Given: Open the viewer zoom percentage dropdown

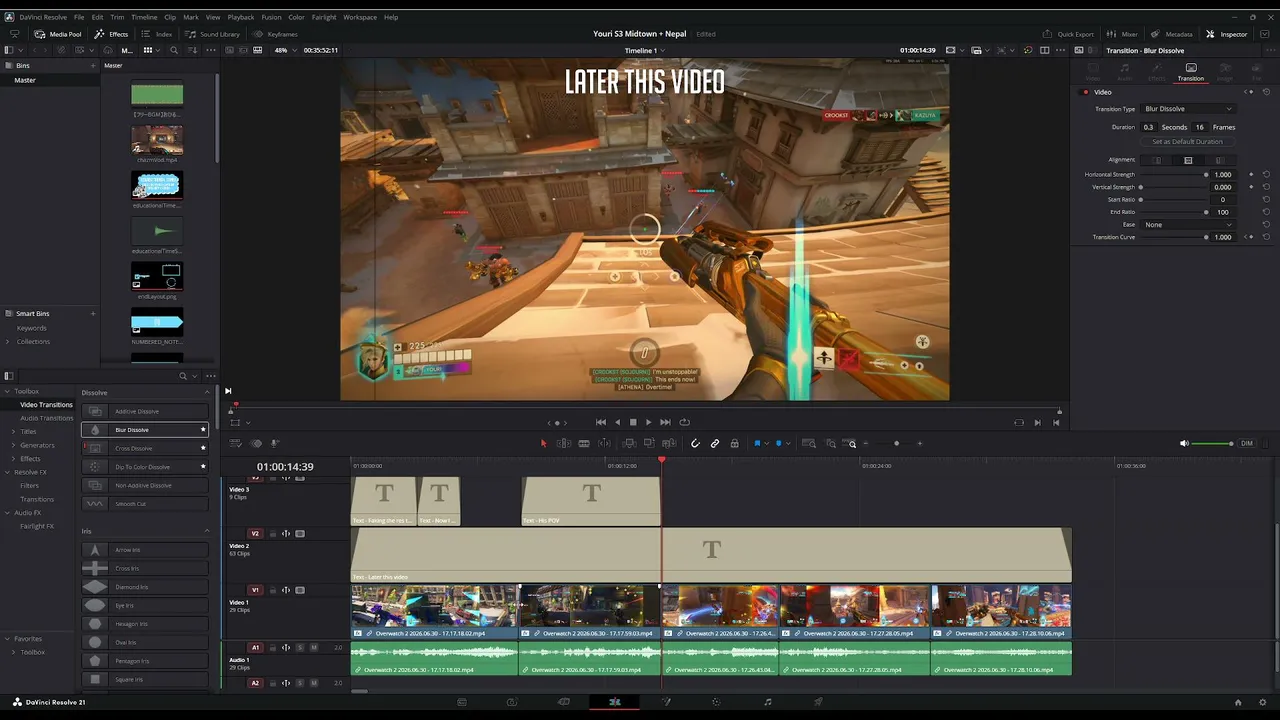Looking at the screenshot, I should tap(284, 50).
